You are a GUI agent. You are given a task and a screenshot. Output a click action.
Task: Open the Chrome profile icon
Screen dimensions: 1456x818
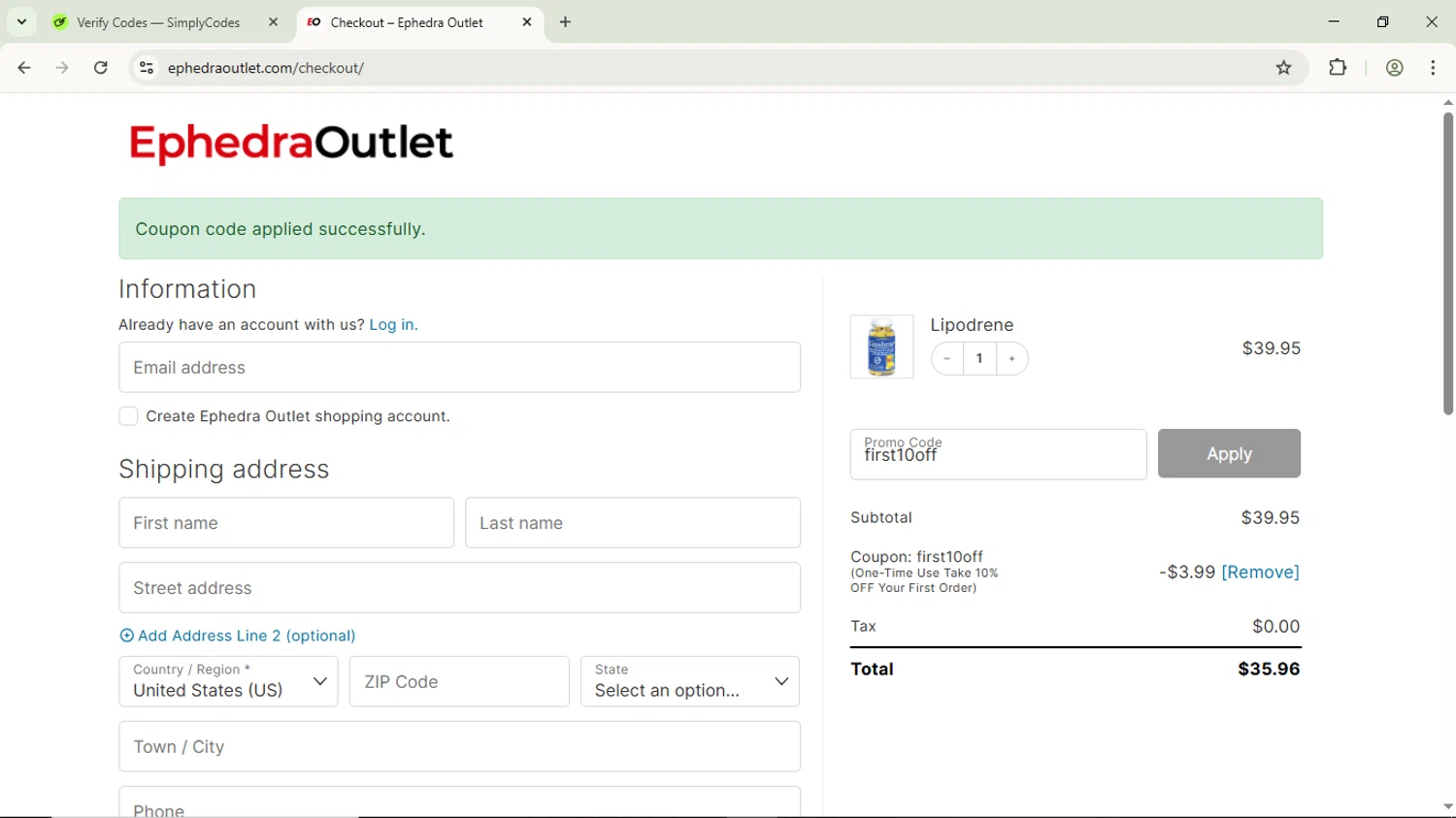click(x=1395, y=68)
